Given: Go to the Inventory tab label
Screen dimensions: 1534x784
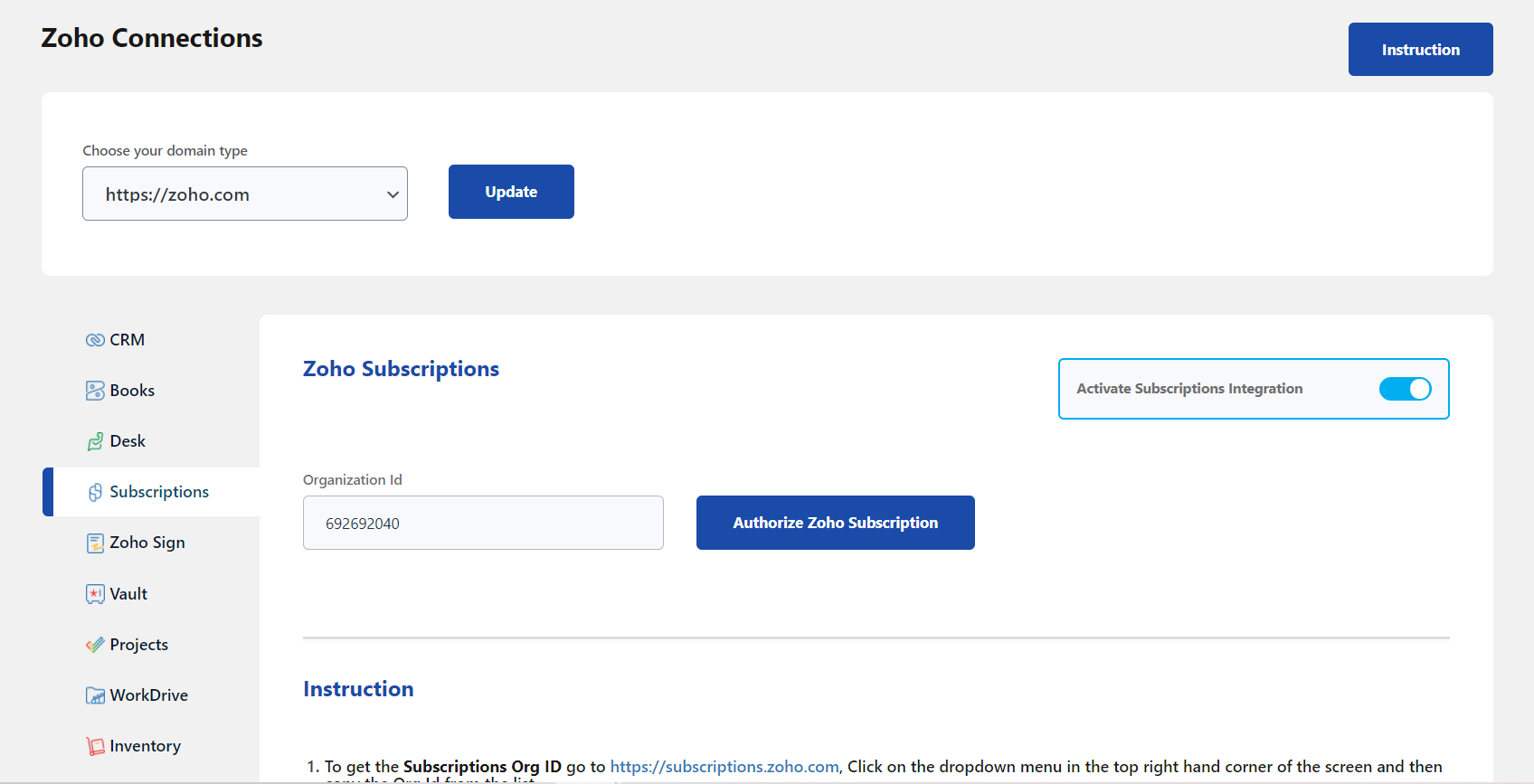Looking at the screenshot, I should pos(146,746).
